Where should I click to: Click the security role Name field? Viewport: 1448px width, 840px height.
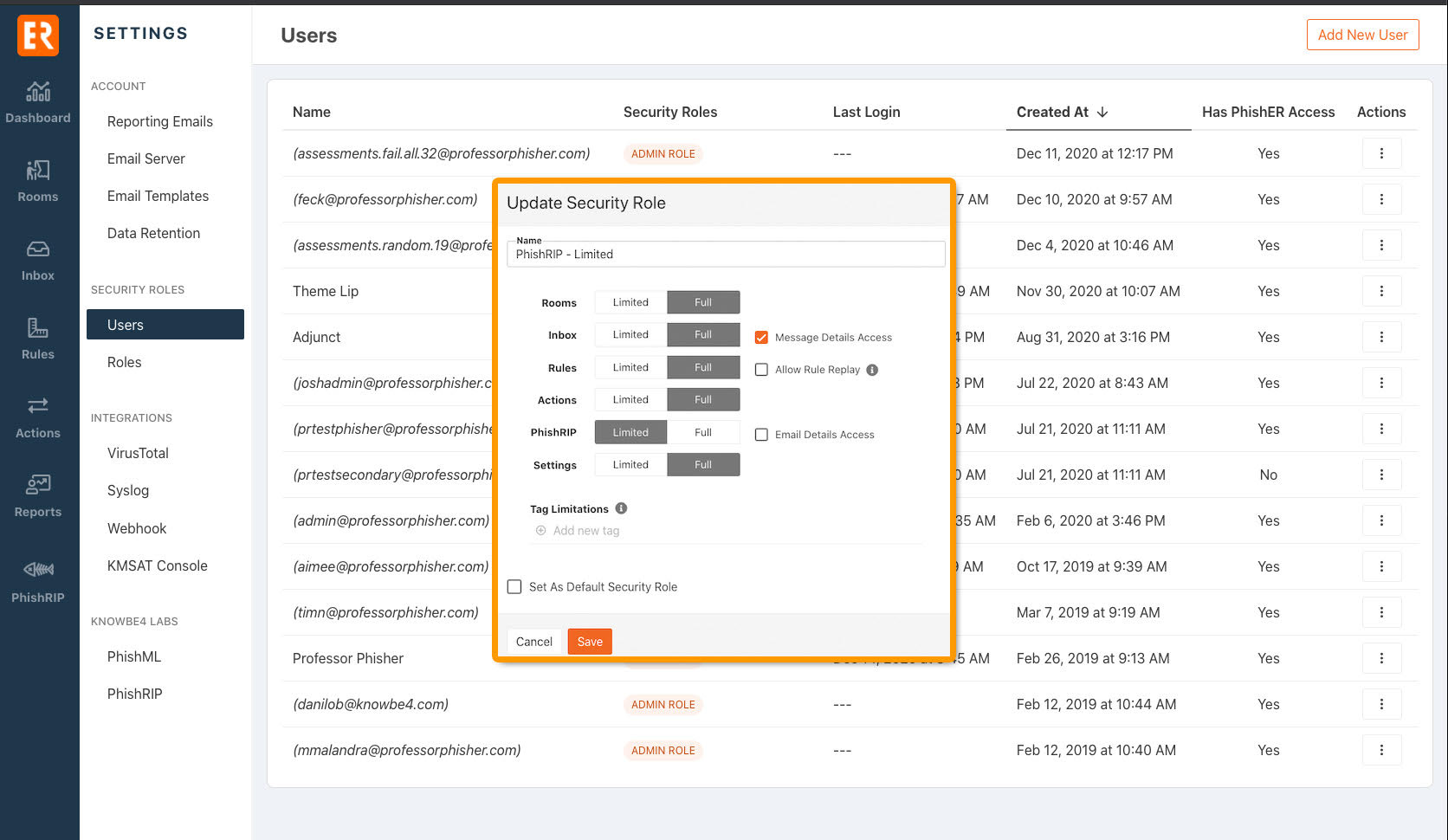pos(726,254)
